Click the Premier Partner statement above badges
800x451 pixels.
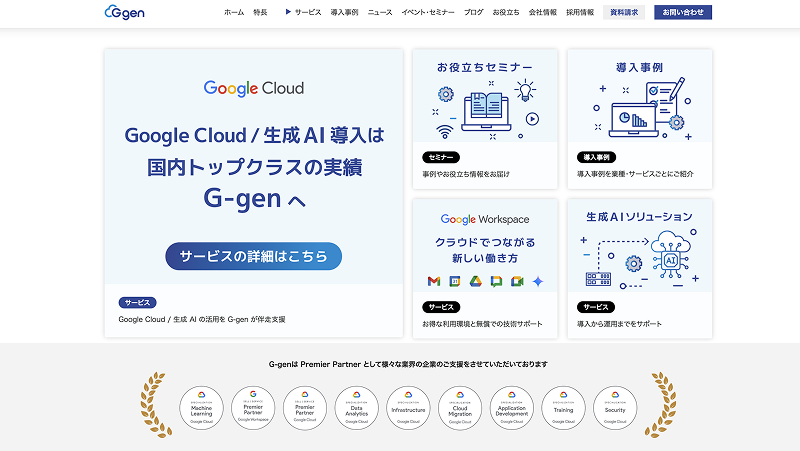click(x=408, y=364)
